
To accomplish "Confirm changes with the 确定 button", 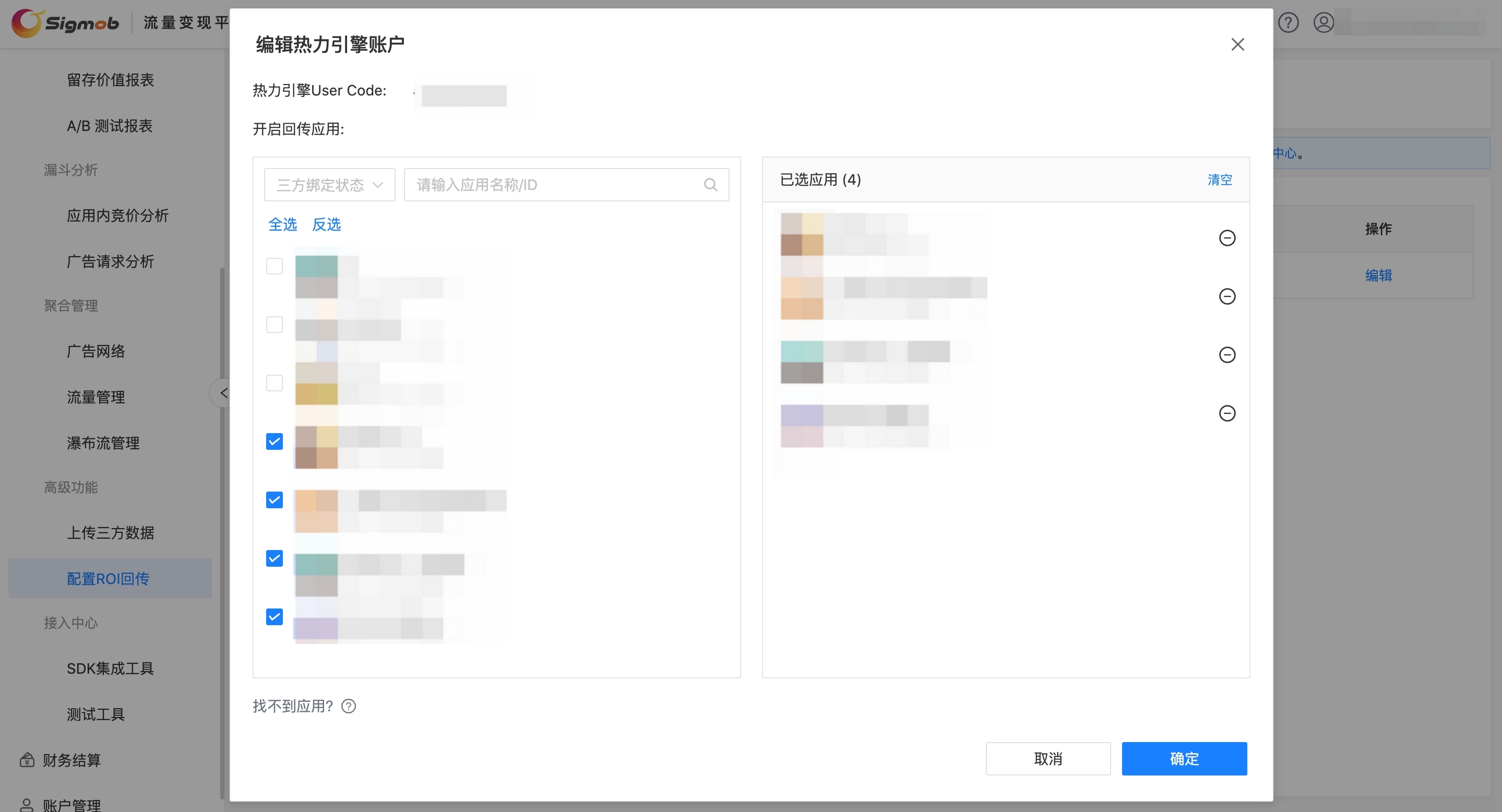I will [x=1184, y=758].
